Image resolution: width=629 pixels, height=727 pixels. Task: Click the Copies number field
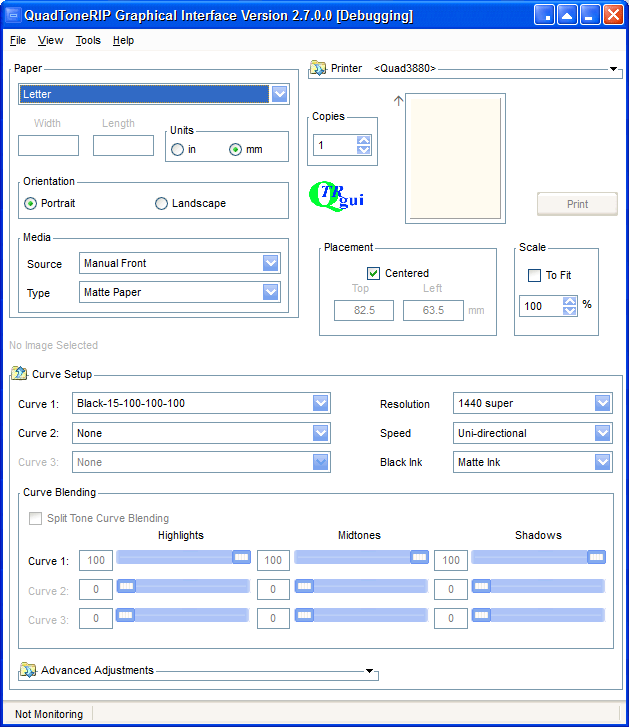pyautogui.click(x=336, y=145)
